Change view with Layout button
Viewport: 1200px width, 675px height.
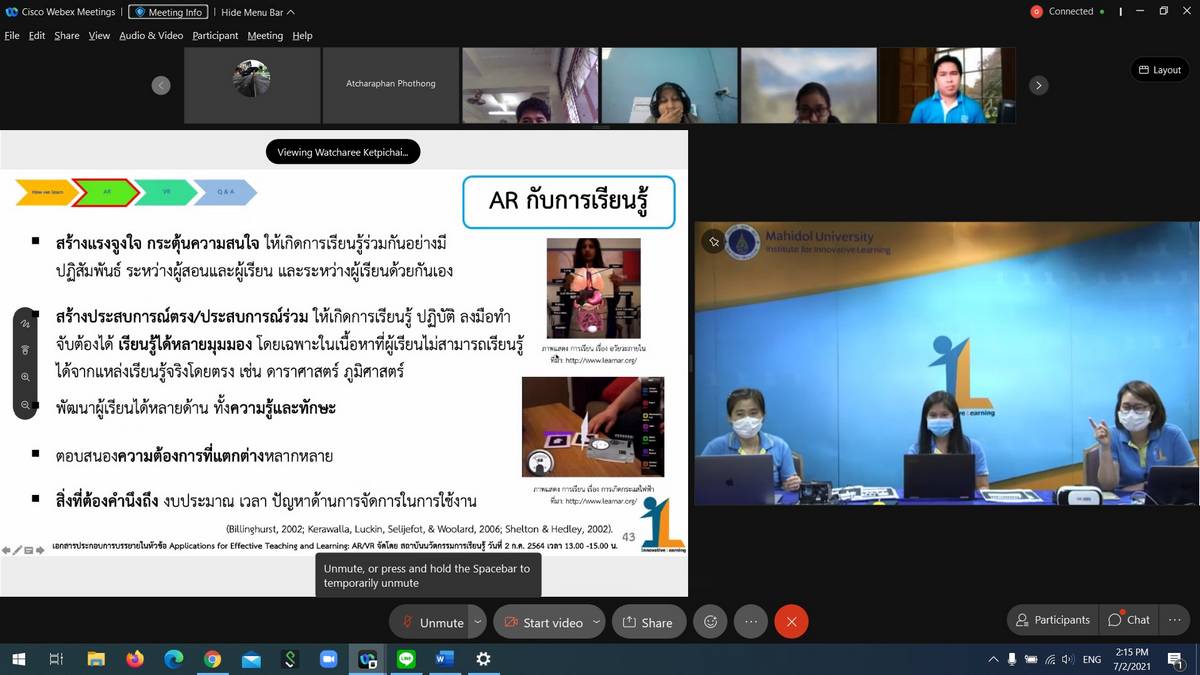tap(1159, 70)
